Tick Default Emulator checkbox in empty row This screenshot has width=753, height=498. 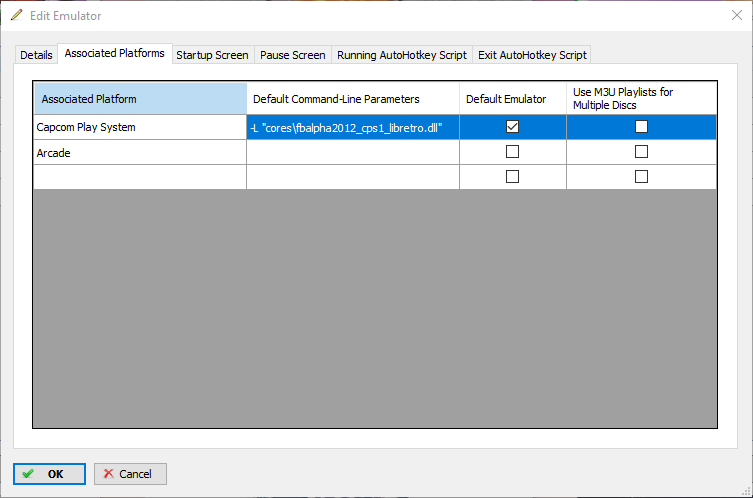coord(513,177)
